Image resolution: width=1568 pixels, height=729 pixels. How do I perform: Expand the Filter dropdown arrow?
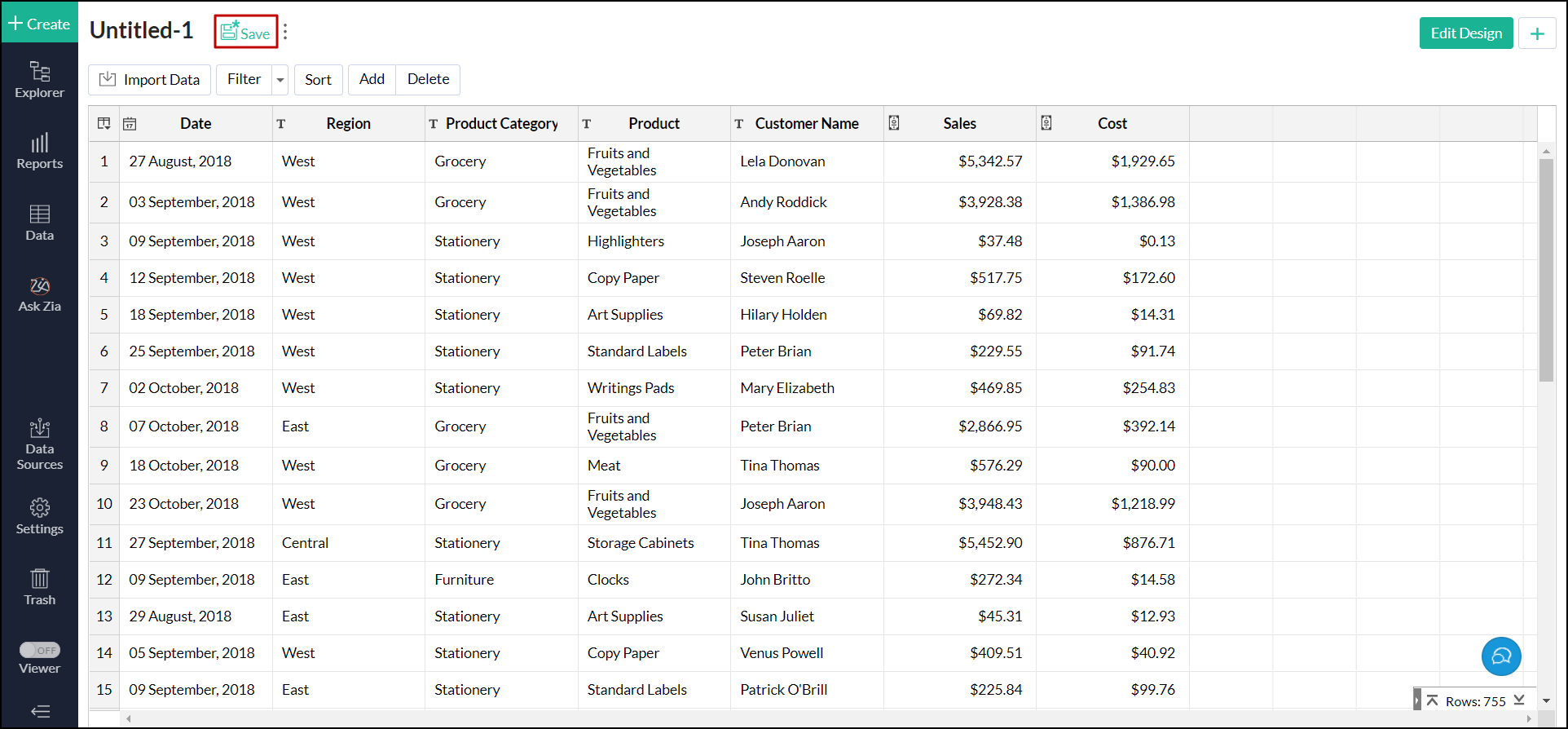[x=280, y=80]
